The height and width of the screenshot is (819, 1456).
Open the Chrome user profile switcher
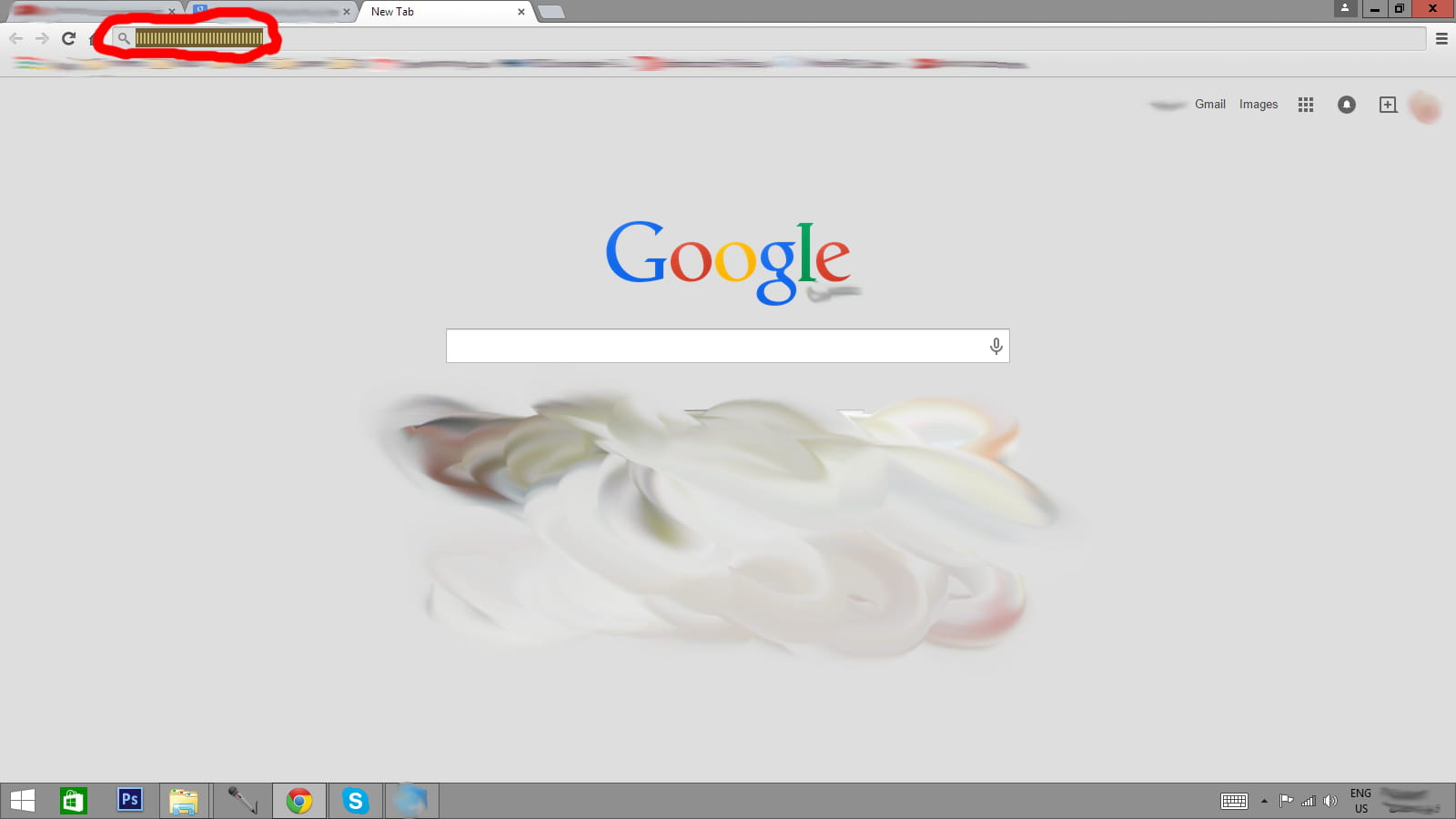coord(1345,9)
